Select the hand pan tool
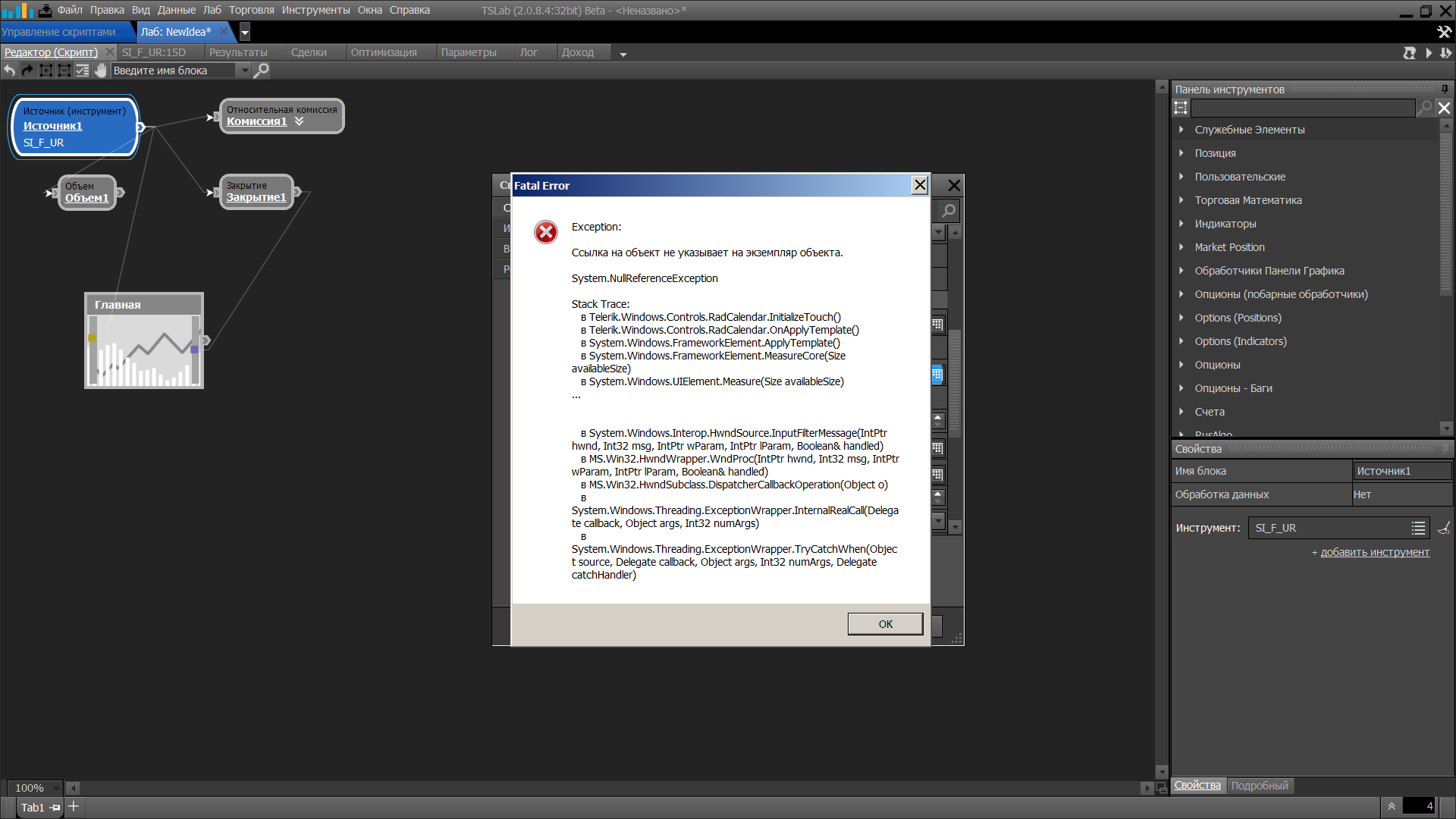 (x=101, y=71)
